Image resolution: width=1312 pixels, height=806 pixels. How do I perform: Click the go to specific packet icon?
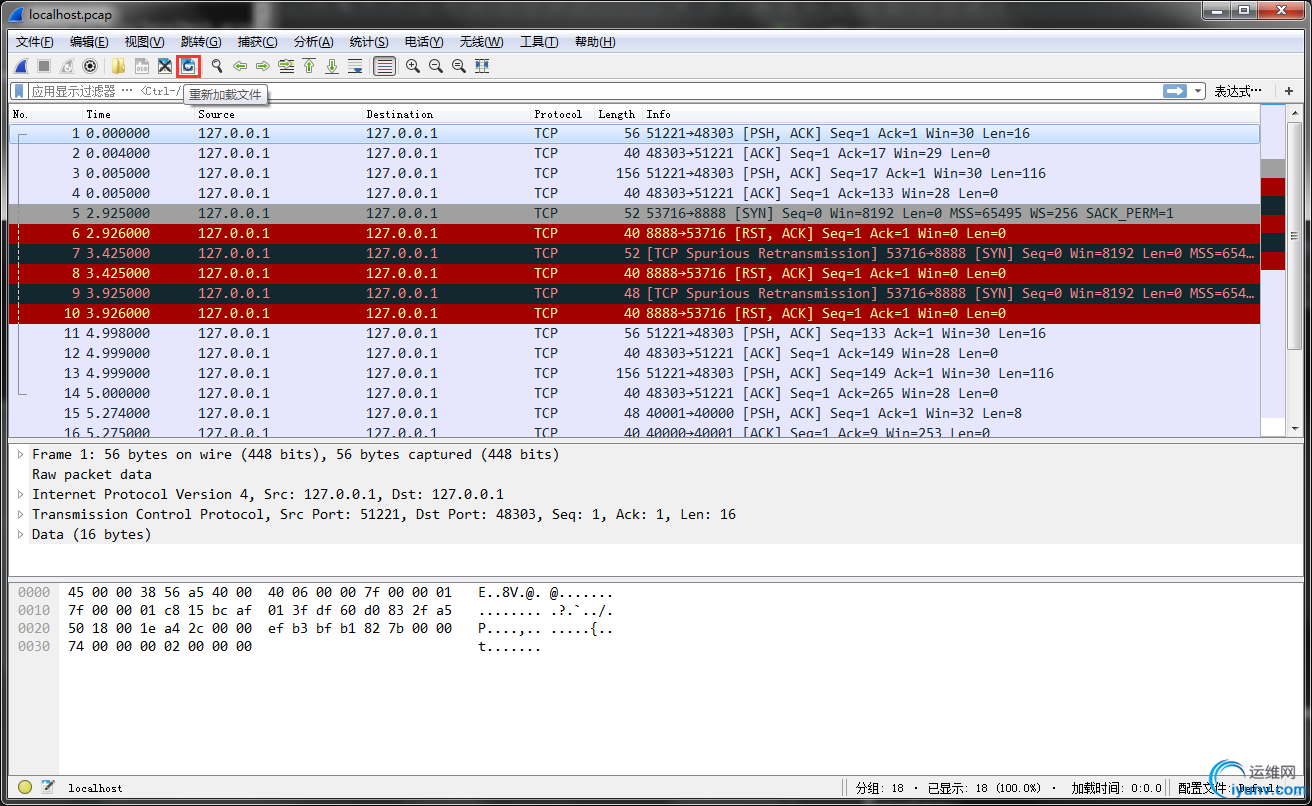tap(286, 66)
